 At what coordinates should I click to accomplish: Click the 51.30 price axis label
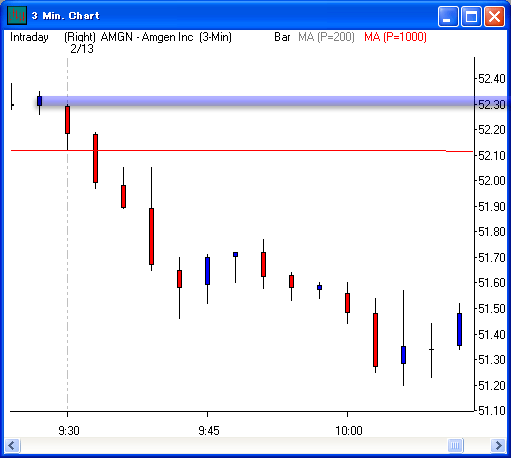[x=492, y=360]
